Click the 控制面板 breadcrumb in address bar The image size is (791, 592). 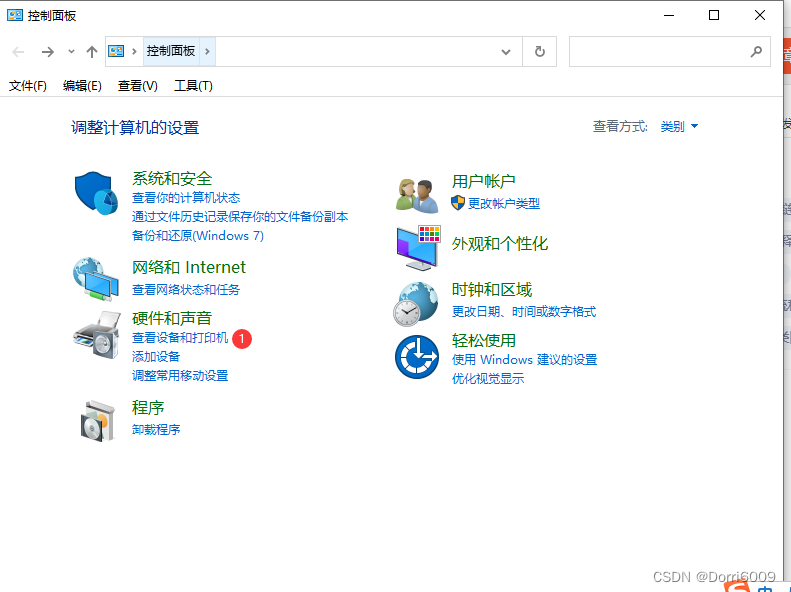(171, 51)
